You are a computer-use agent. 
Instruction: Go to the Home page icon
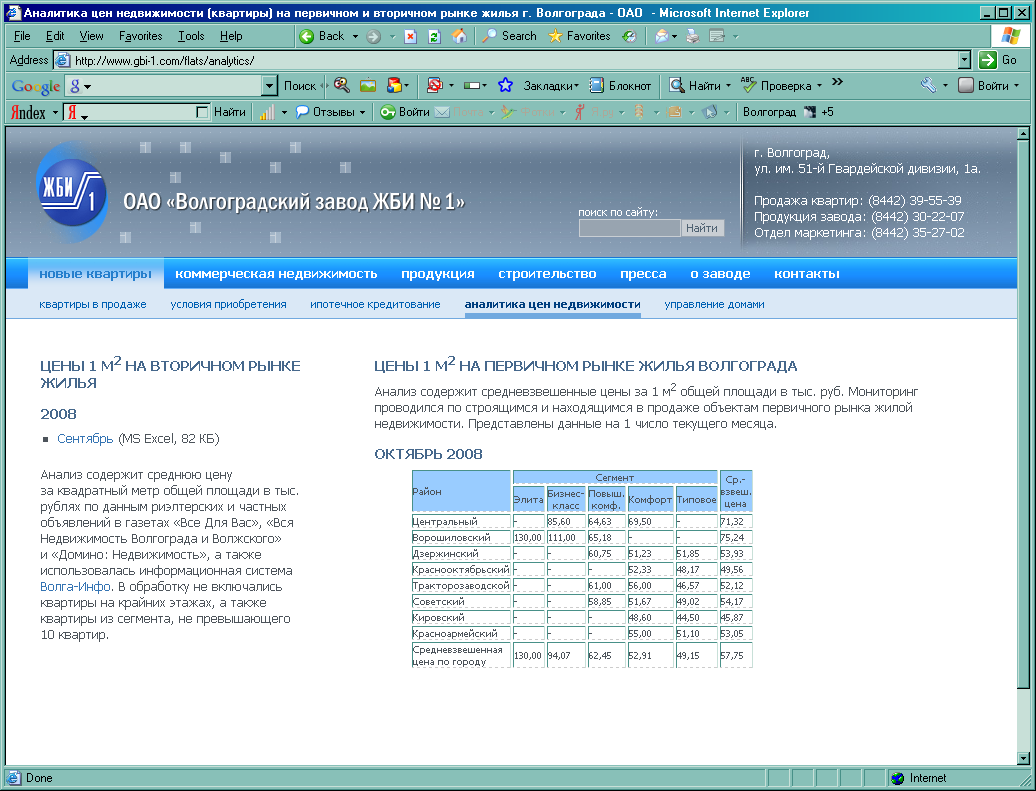pyautogui.click(x=458, y=36)
